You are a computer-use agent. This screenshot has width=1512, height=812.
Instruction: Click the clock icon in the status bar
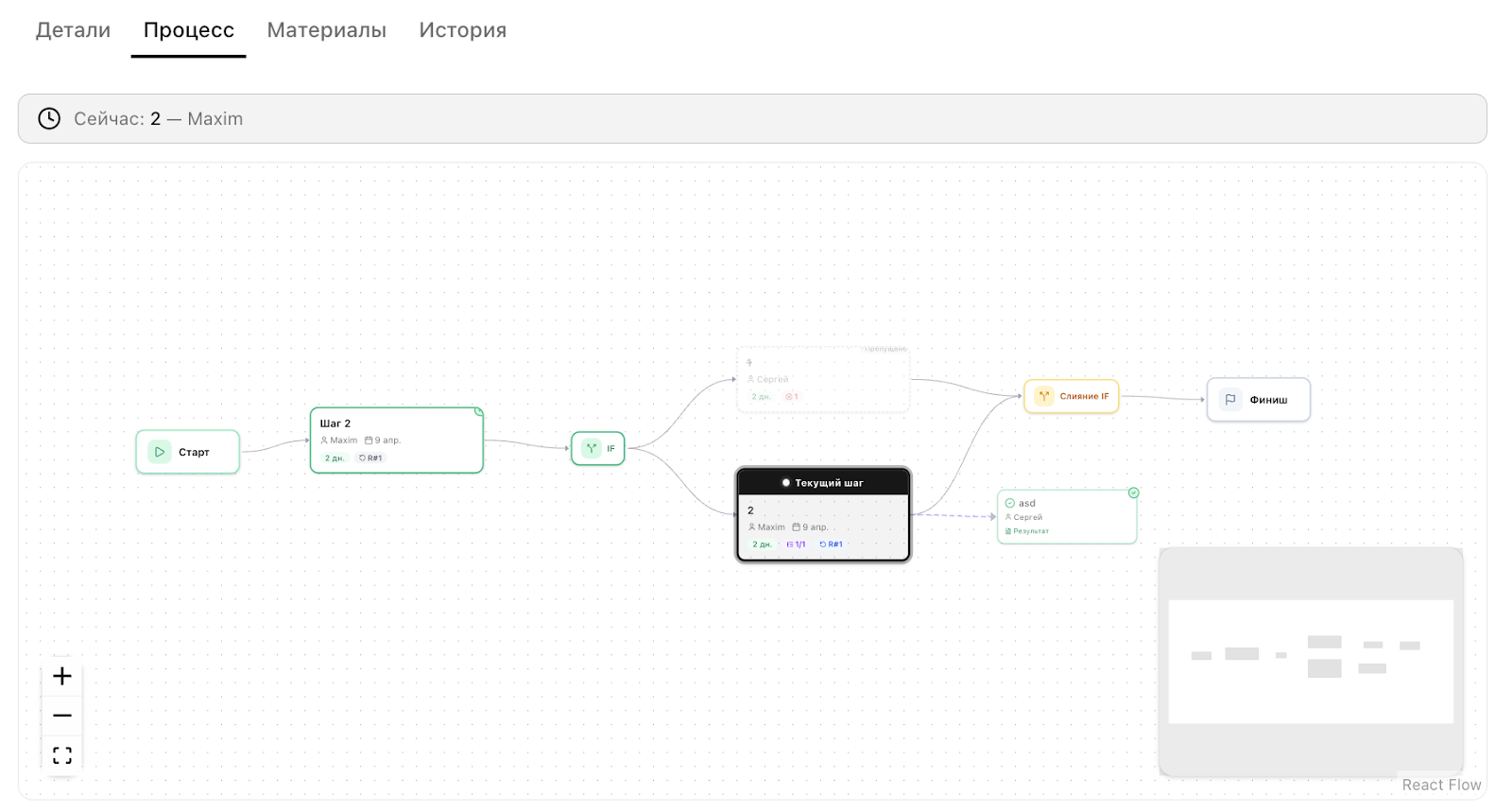coord(49,119)
